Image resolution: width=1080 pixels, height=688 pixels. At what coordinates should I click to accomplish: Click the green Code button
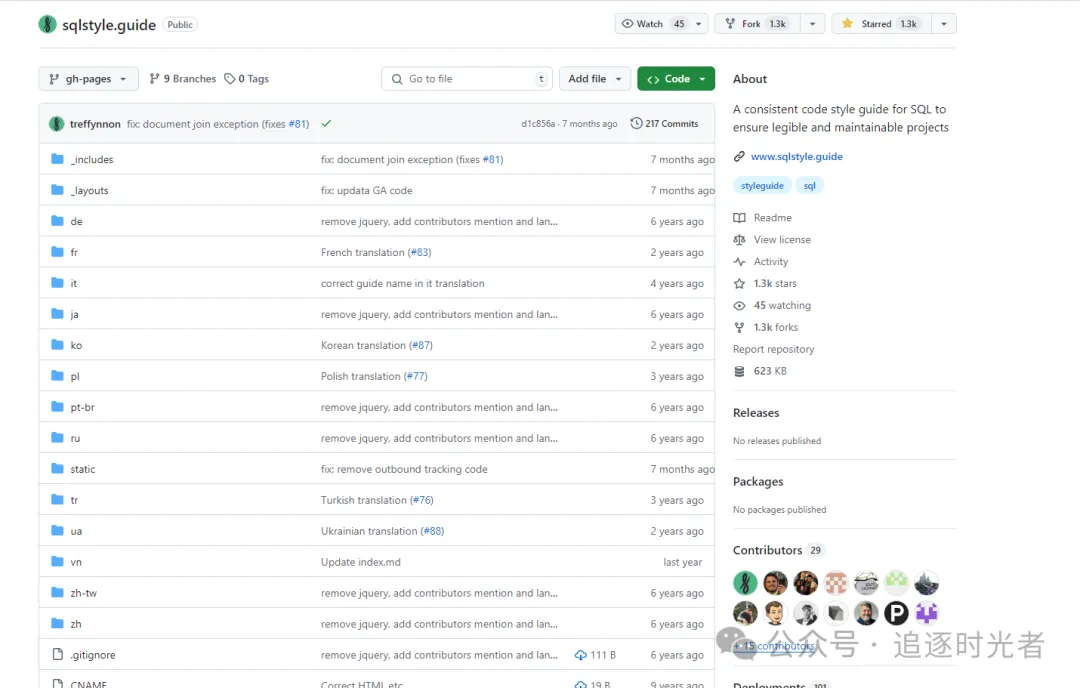coord(675,79)
